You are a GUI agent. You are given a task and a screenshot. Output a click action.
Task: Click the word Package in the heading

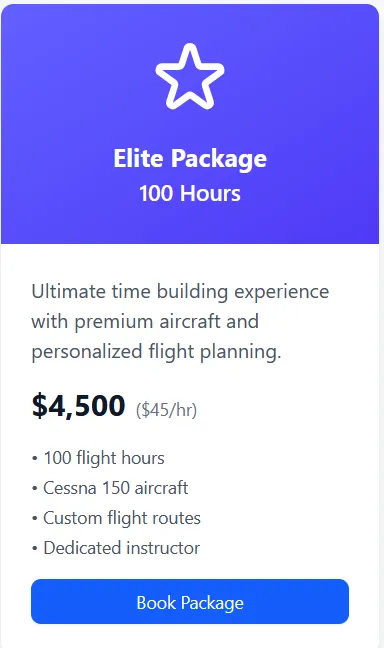pos(219,160)
